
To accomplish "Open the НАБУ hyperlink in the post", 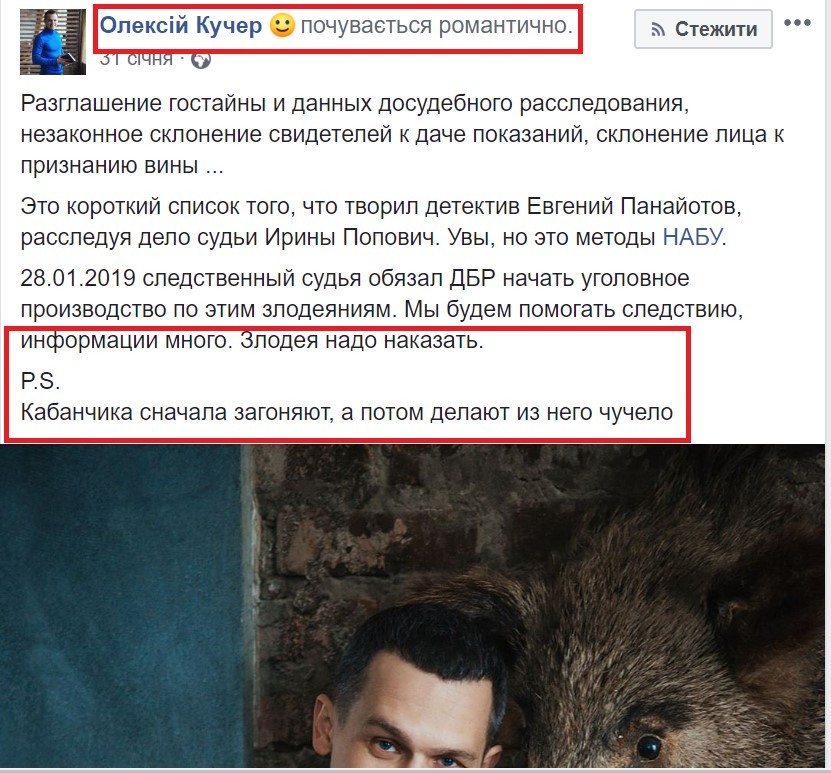I will [692, 237].
